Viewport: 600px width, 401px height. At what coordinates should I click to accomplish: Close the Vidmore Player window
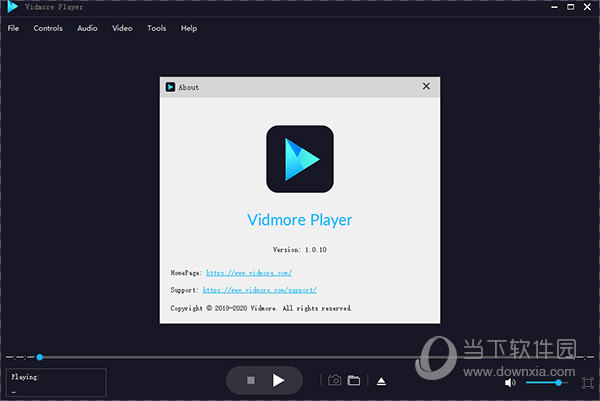tap(587, 7)
